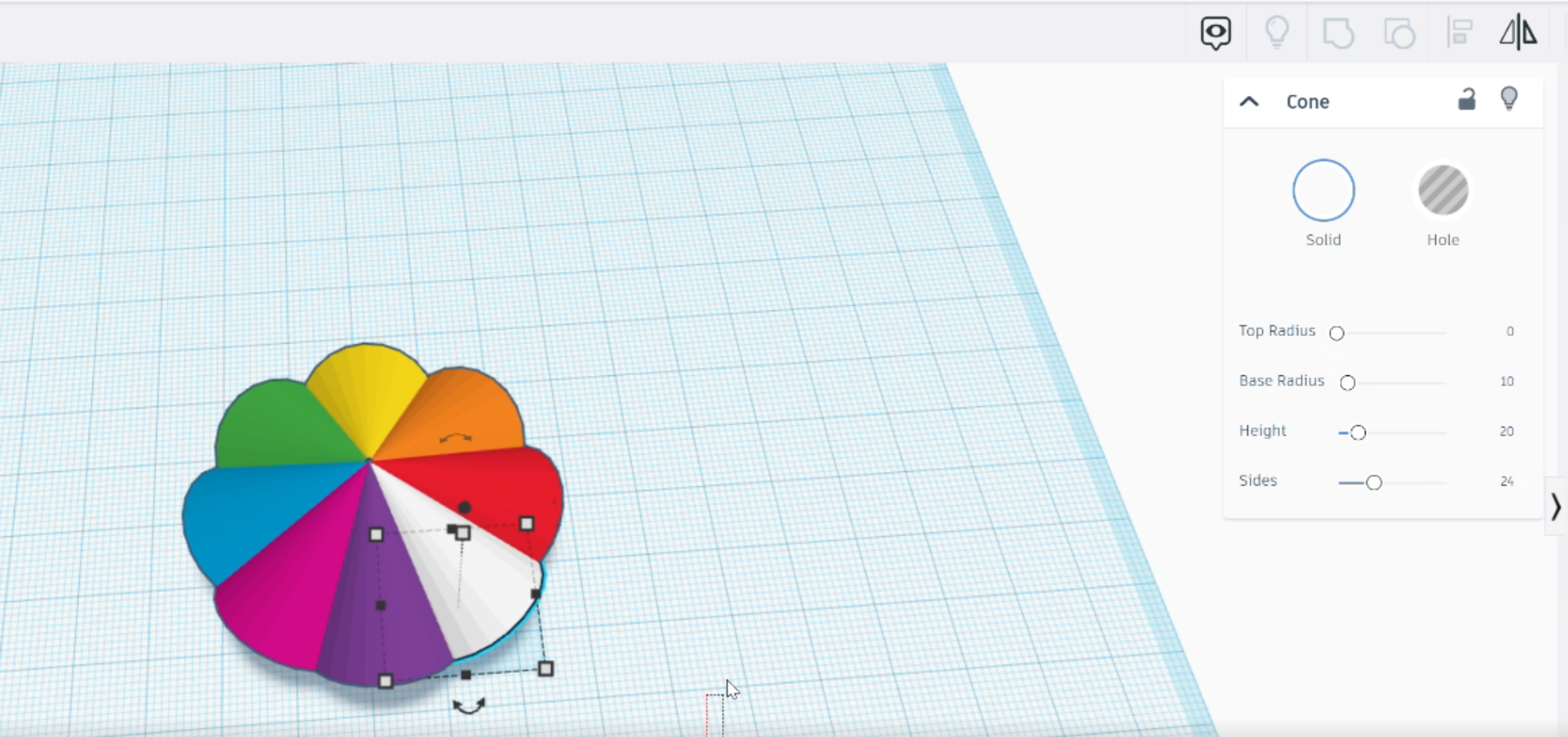Screen dimensions: 1568x737
Task: Click the Top Radius slider handle
Action: [1337, 333]
